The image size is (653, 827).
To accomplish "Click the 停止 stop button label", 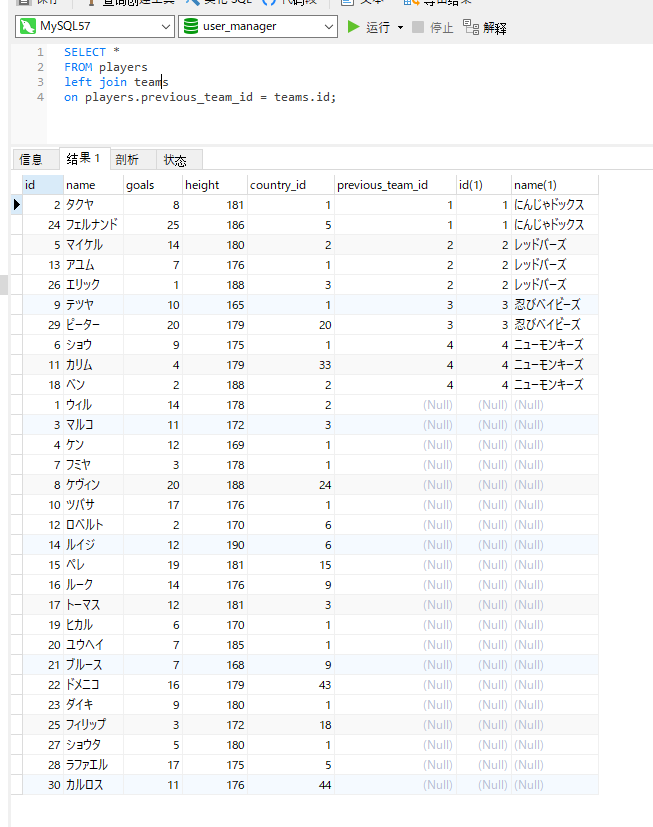I will click(x=441, y=27).
